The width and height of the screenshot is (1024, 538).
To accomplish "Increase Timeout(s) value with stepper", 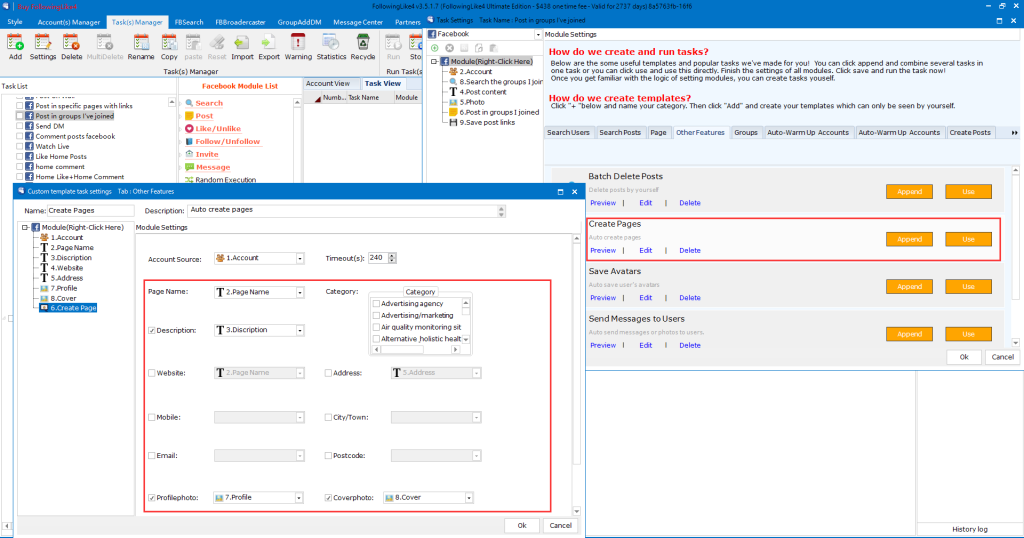I will [392, 255].
